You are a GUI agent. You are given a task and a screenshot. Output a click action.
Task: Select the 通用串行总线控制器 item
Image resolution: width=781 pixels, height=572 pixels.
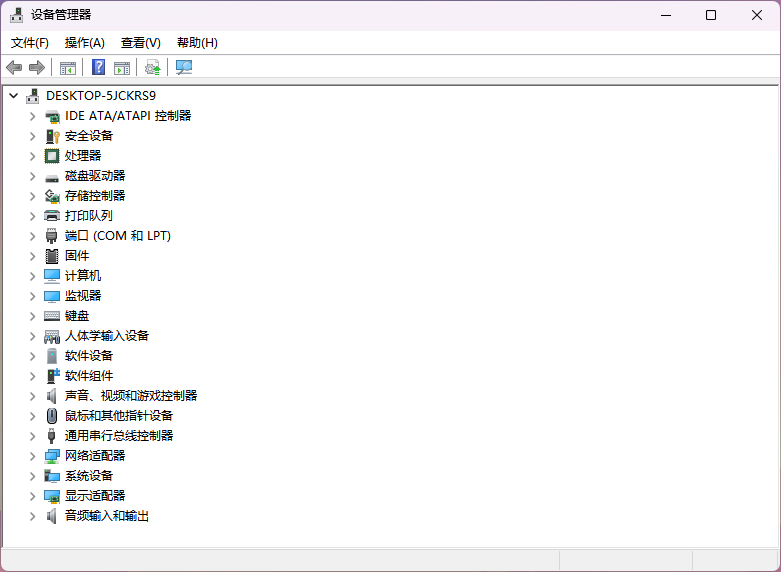[119, 436]
